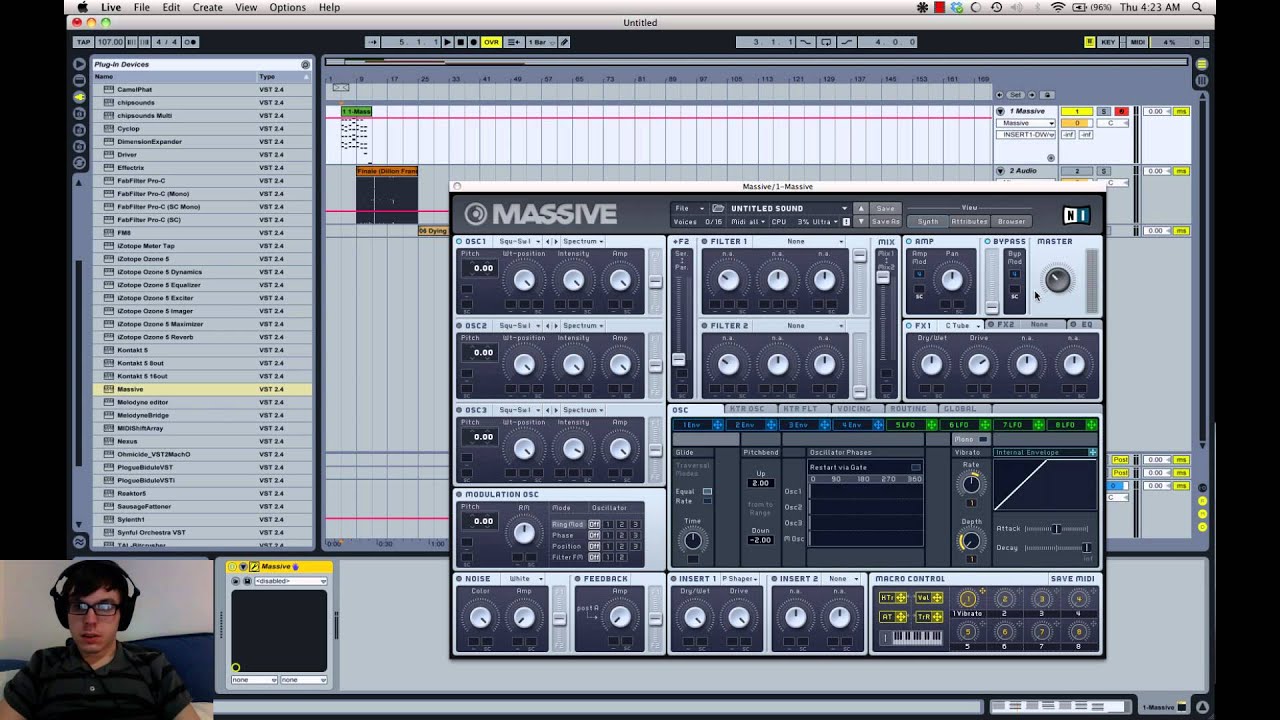Click the 8 LFO green drag-handle icon
The width and height of the screenshot is (1280, 720).
coord(1091,425)
